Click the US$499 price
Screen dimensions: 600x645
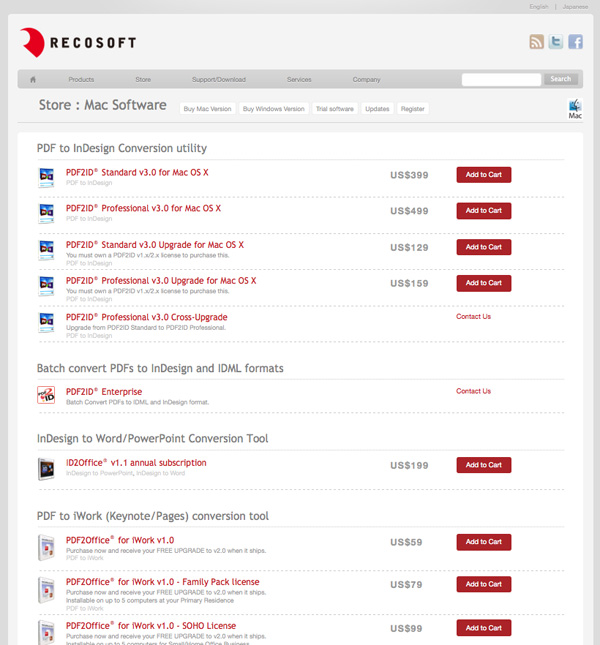pyautogui.click(x=409, y=211)
